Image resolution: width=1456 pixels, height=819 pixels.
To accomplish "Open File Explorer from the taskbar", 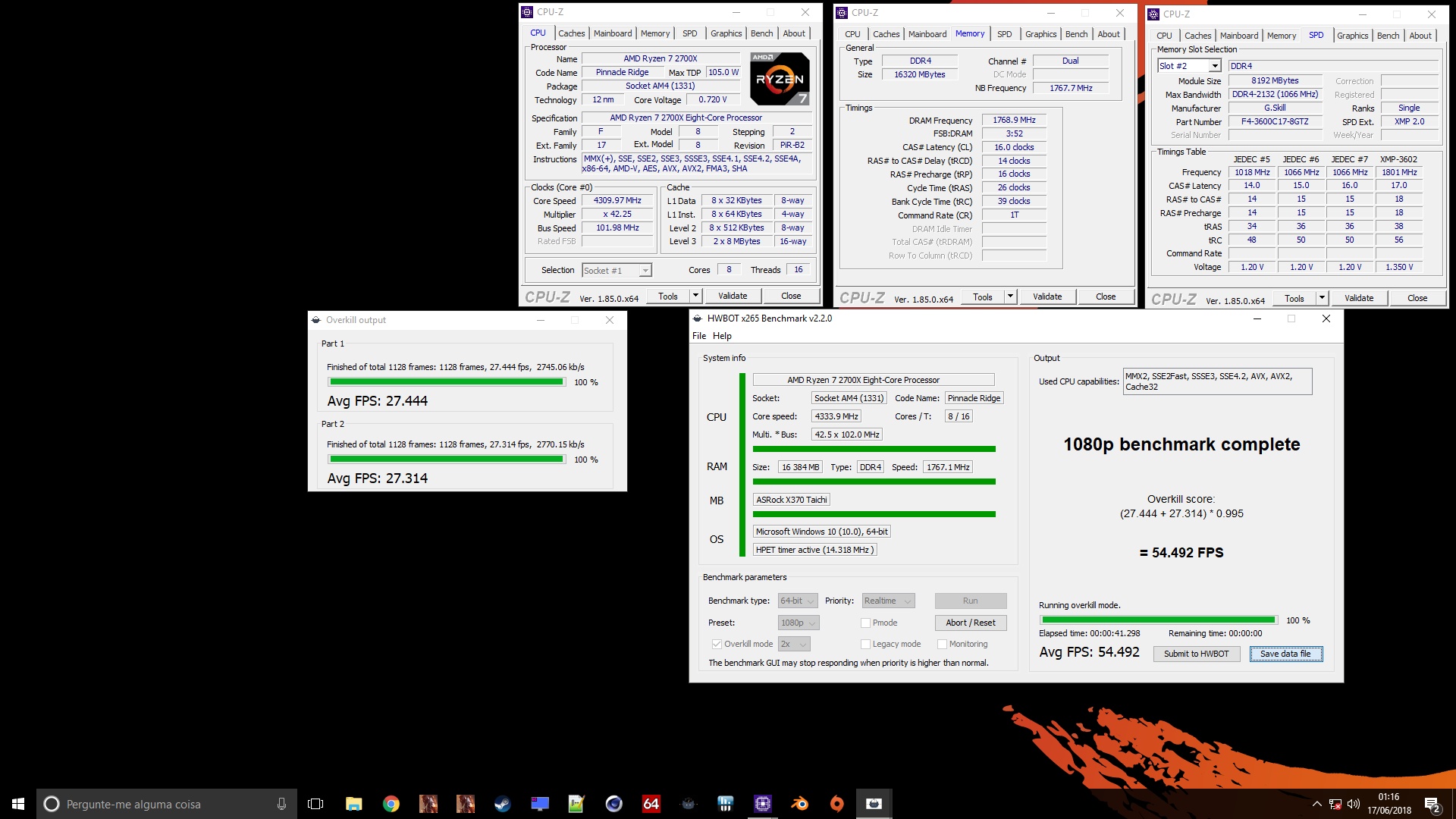I will (x=353, y=804).
